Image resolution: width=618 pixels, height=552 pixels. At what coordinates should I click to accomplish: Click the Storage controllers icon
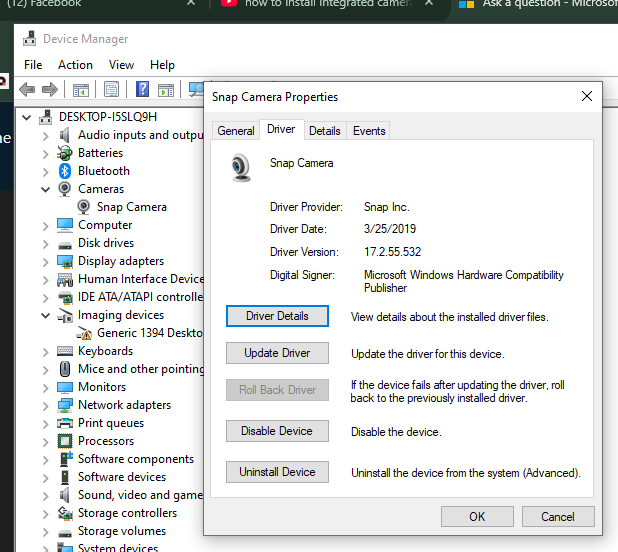[65, 513]
